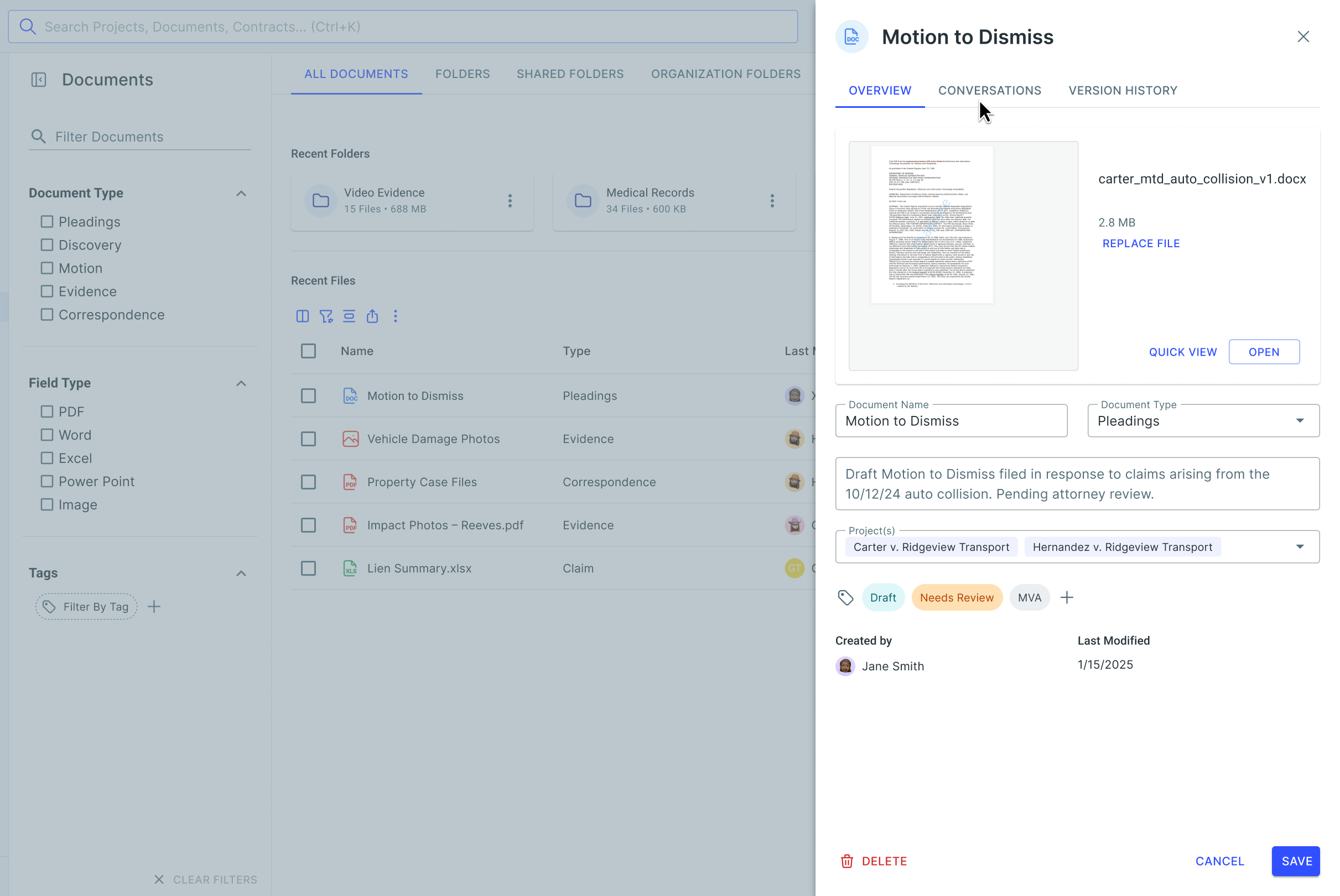Viewport: 1340px width, 896px height.
Task: Click the Needs Review orange tag chip
Action: tap(957, 597)
